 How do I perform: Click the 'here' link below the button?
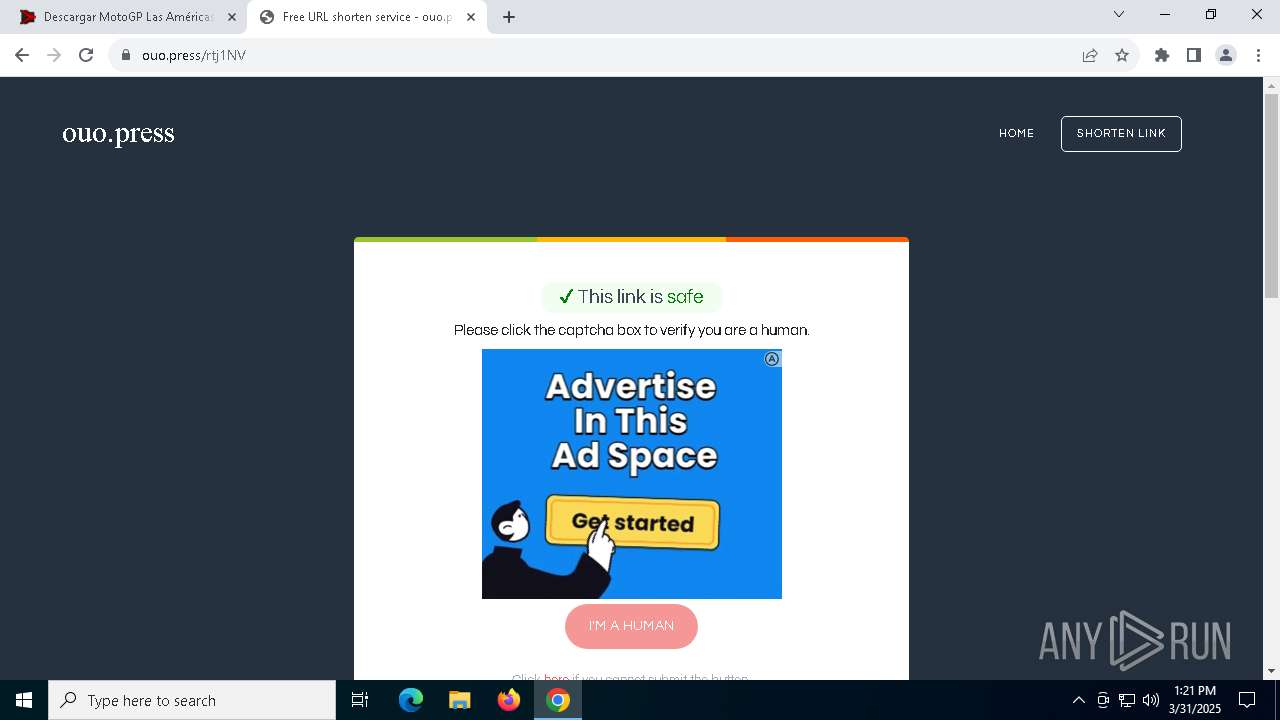(557, 679)
